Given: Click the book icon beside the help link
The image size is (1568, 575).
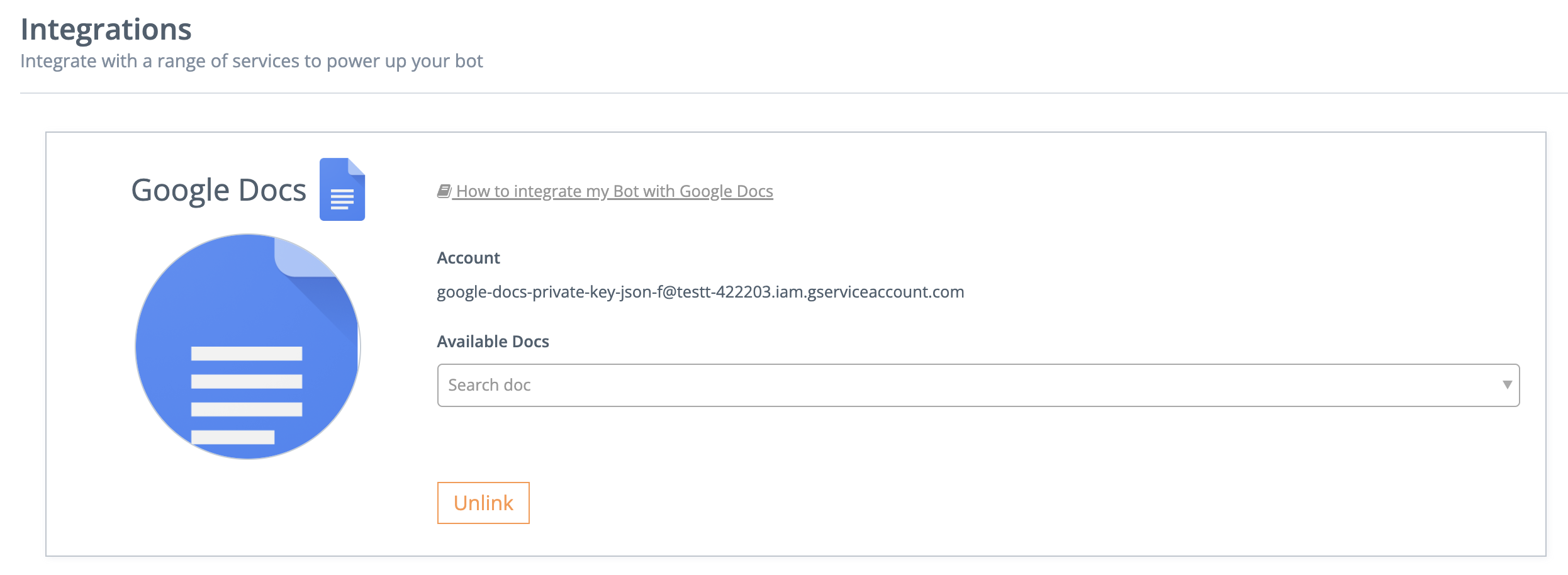Looking at the screenshot, I should point(444,191).
